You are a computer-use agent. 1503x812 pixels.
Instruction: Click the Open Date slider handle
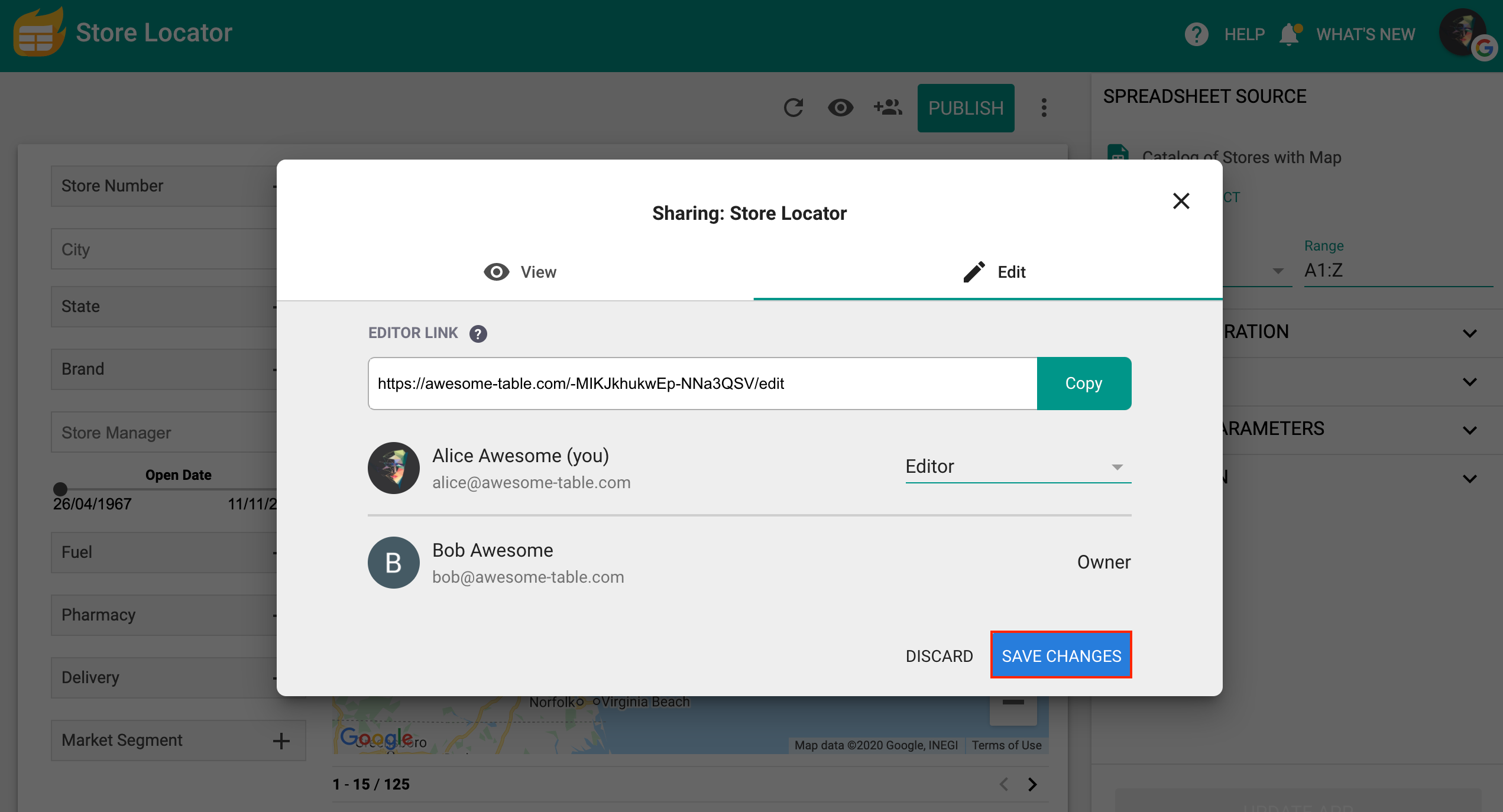(60, 489)
